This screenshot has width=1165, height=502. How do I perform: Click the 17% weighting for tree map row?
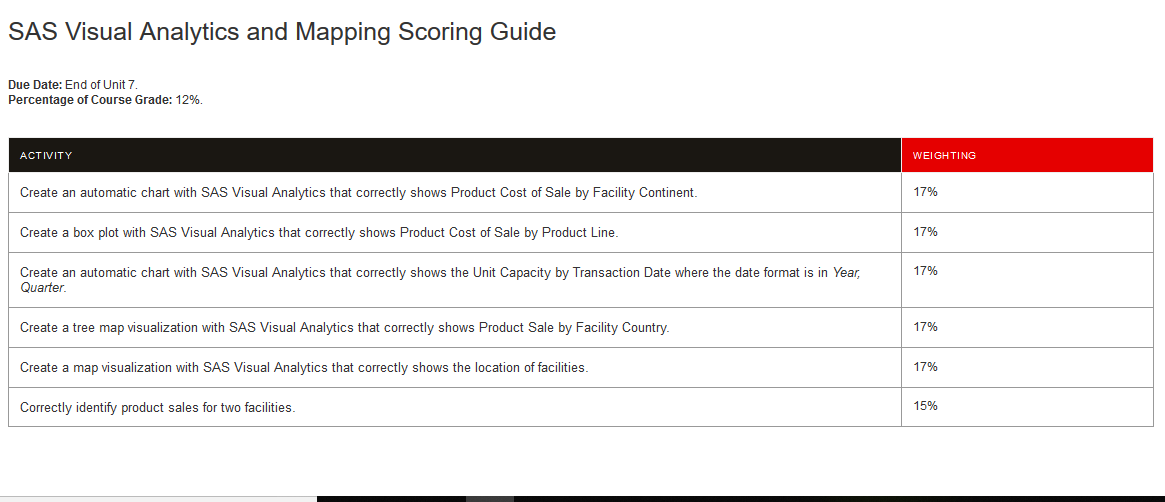pos(925,327)
